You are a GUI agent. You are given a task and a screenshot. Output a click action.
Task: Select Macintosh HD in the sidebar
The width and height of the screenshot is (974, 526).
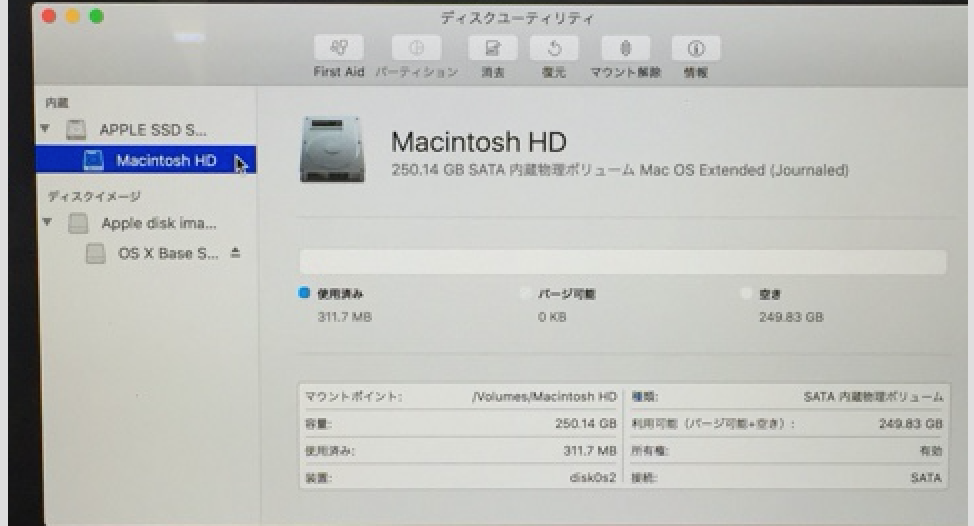[146, 160]
